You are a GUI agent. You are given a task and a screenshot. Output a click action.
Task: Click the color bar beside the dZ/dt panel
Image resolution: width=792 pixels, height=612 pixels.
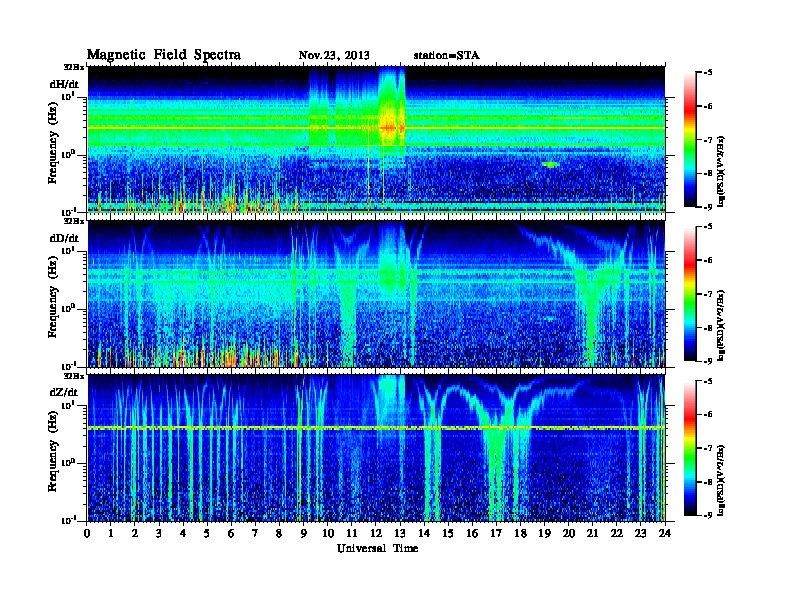(x=690, y=448)
